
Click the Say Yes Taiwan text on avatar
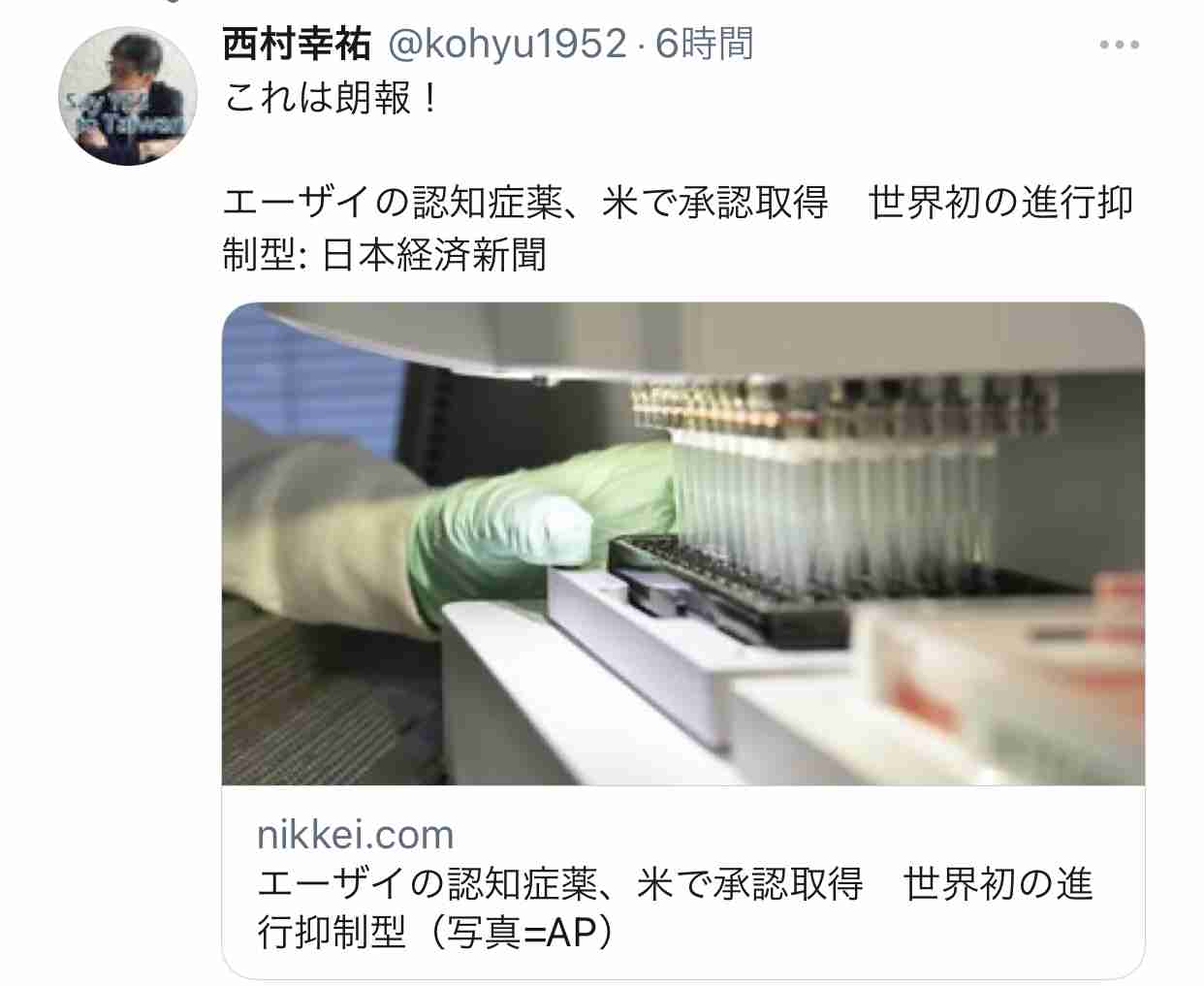coord(123,112)
